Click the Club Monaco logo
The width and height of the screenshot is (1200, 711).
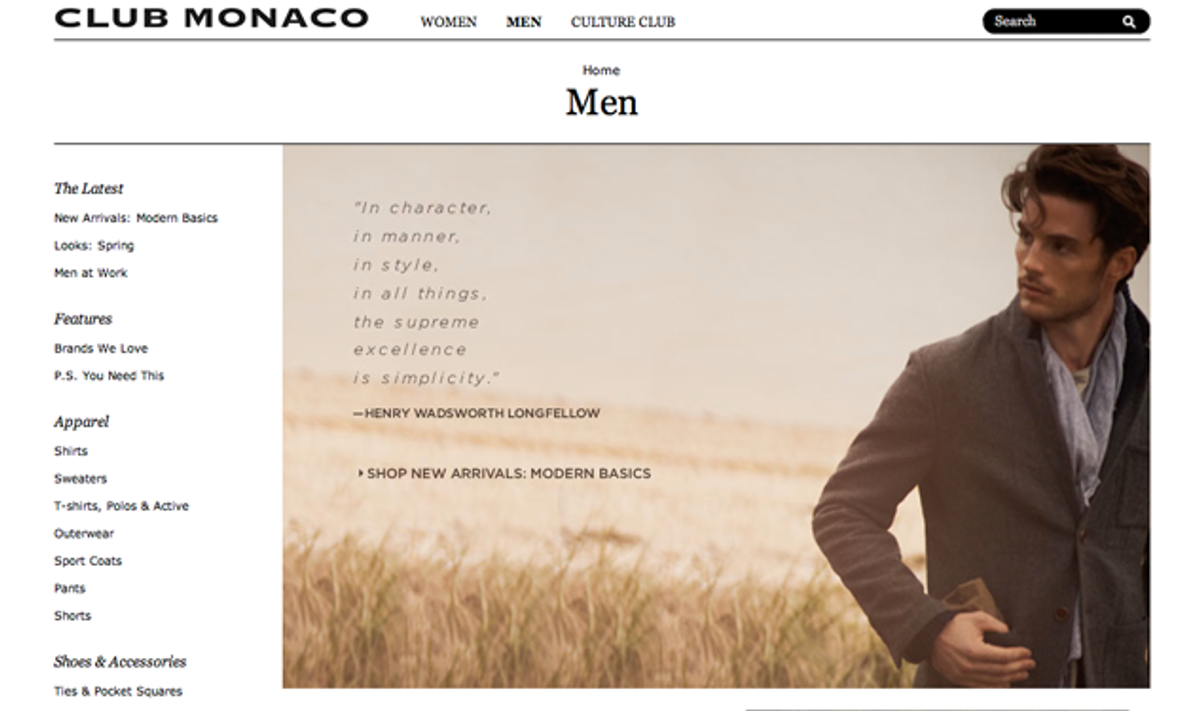(x=211, y=18)
